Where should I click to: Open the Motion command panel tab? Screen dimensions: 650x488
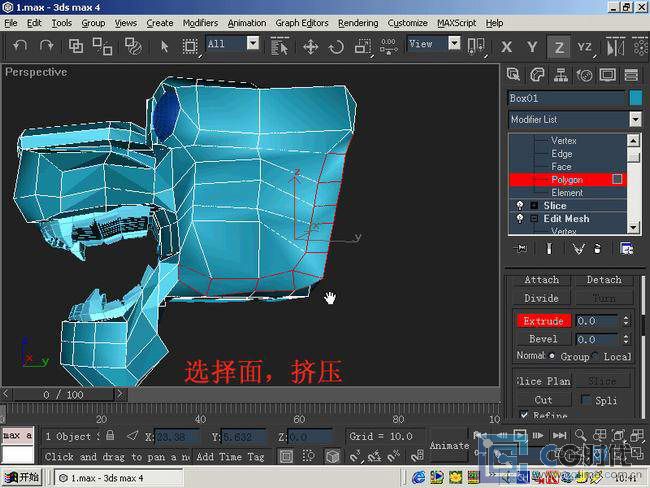[x=585, y=75]
